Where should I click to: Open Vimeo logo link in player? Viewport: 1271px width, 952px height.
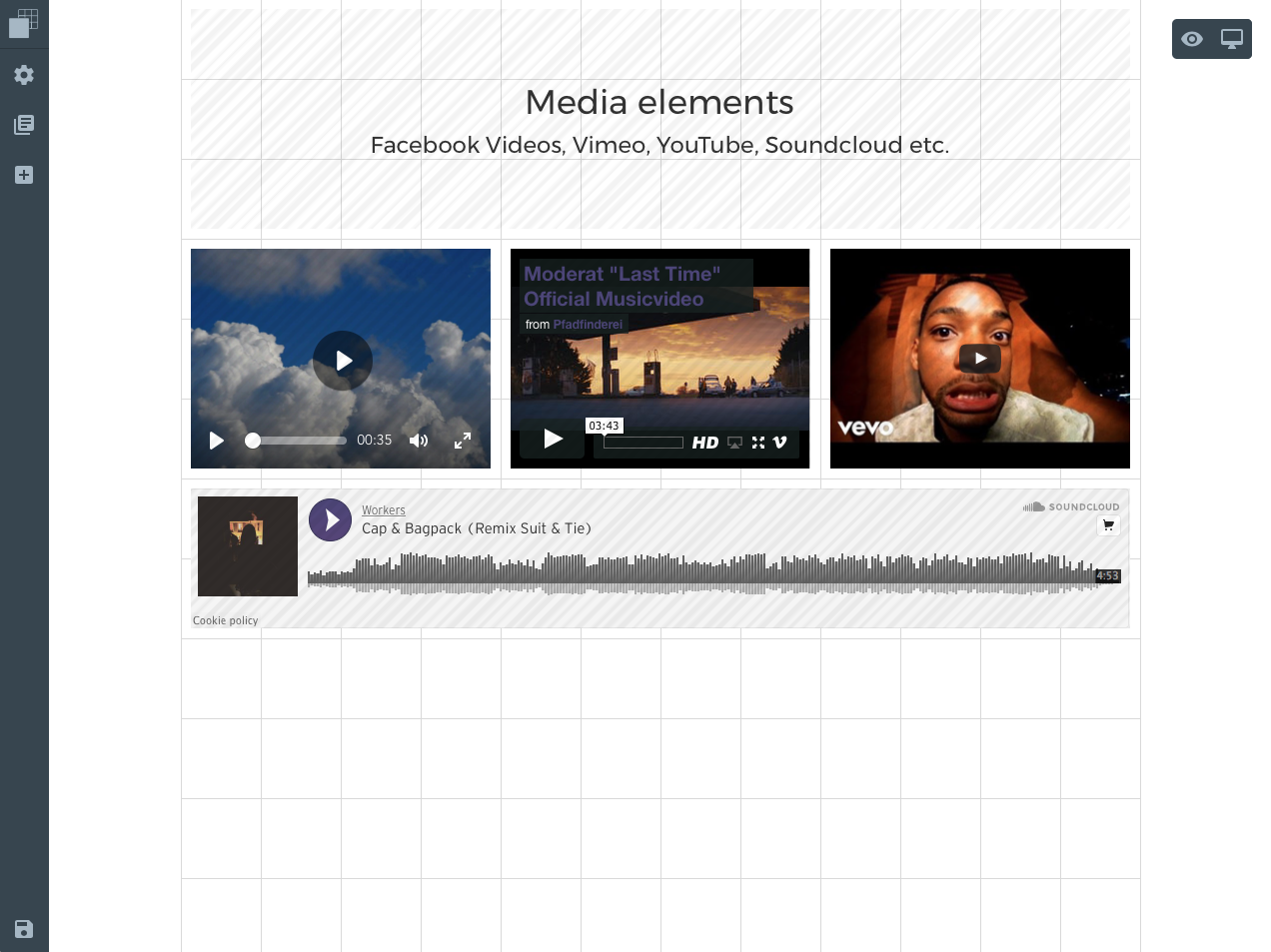(780, 443)
